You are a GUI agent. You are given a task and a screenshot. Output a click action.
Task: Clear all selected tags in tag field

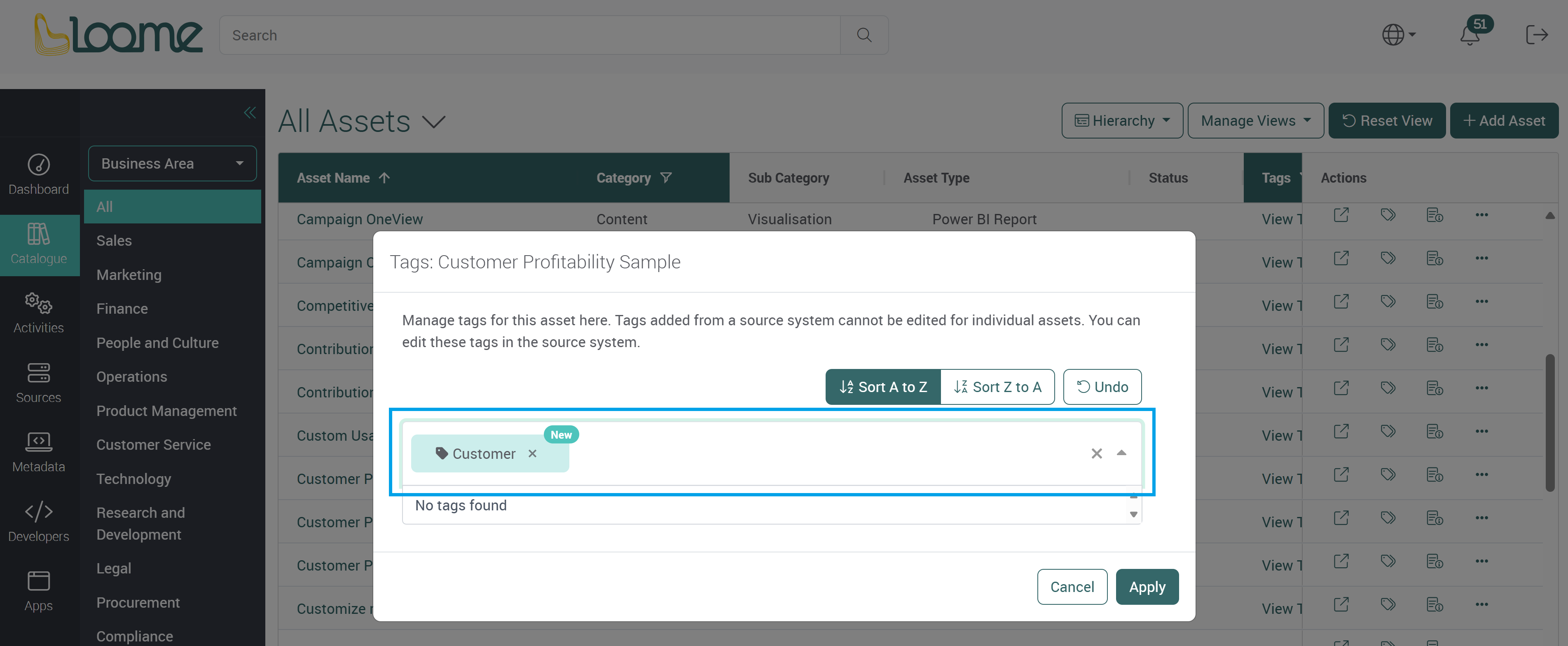[1096, 453]
